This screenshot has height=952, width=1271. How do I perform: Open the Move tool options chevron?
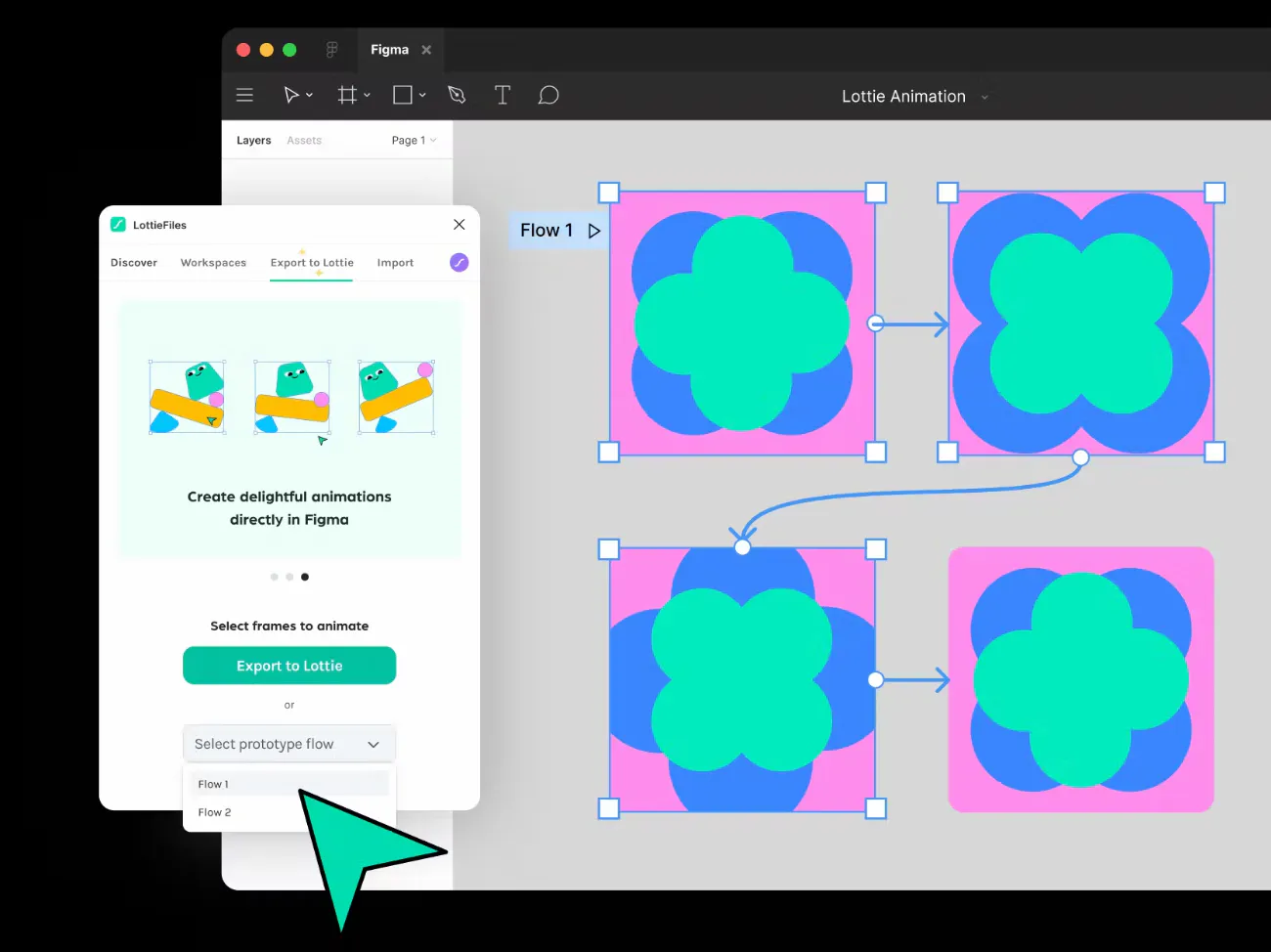click(309, 95)
